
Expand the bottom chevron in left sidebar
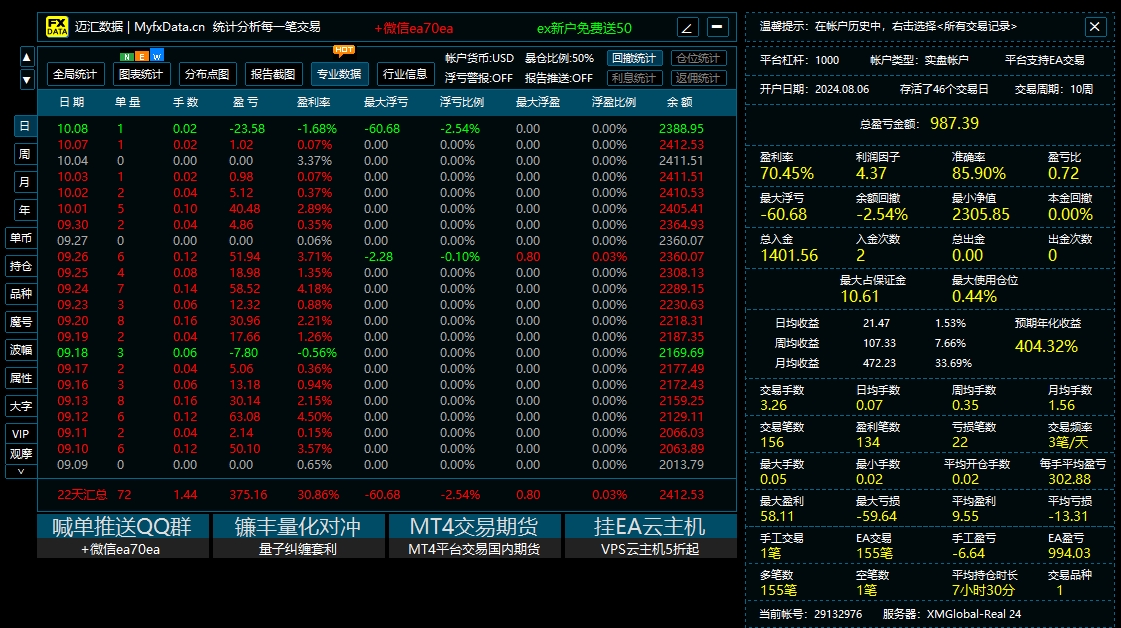pos(21,471)
